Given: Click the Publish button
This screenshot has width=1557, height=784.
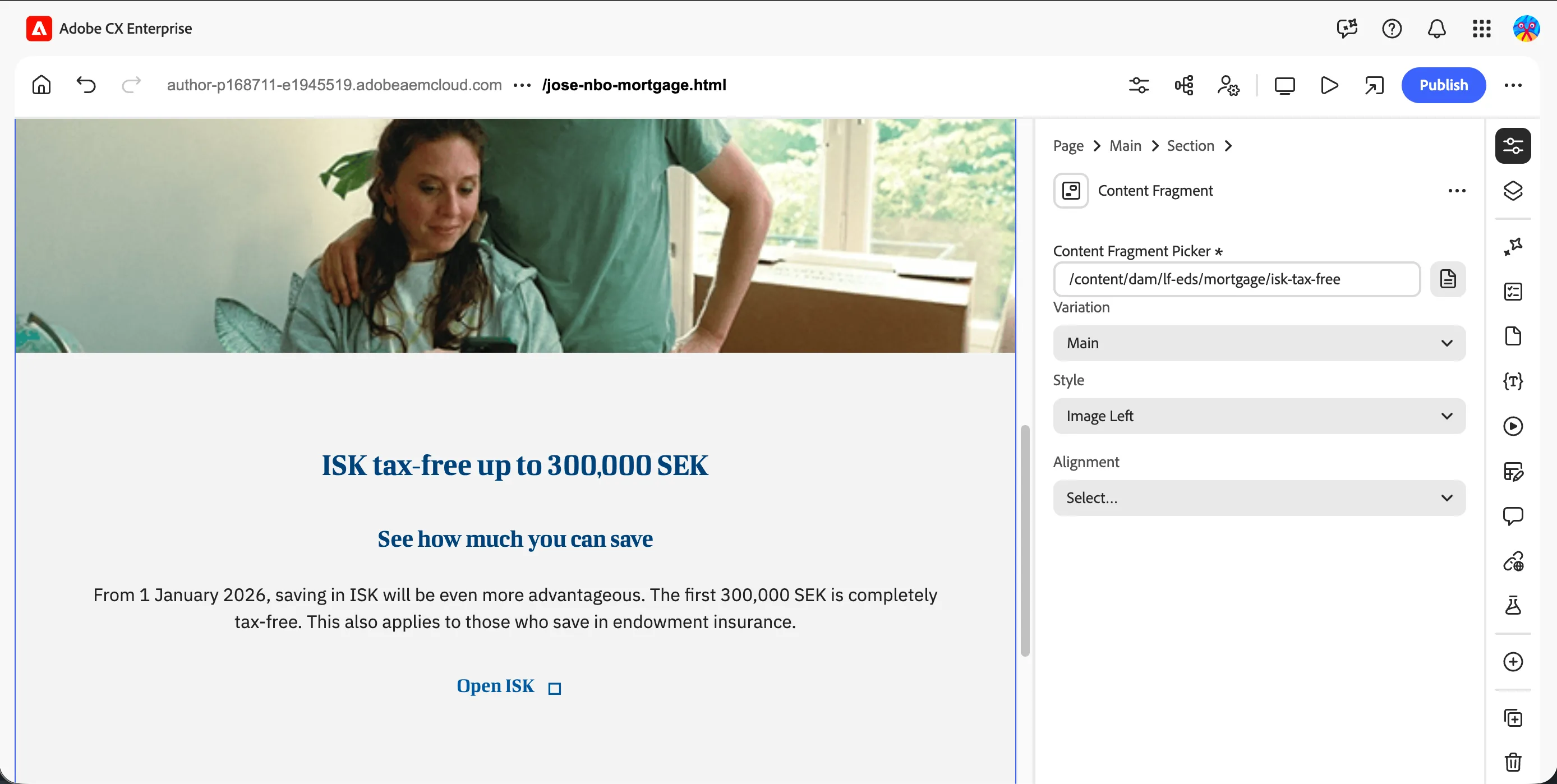Looking at the screenshot, I should (1443, 85).
